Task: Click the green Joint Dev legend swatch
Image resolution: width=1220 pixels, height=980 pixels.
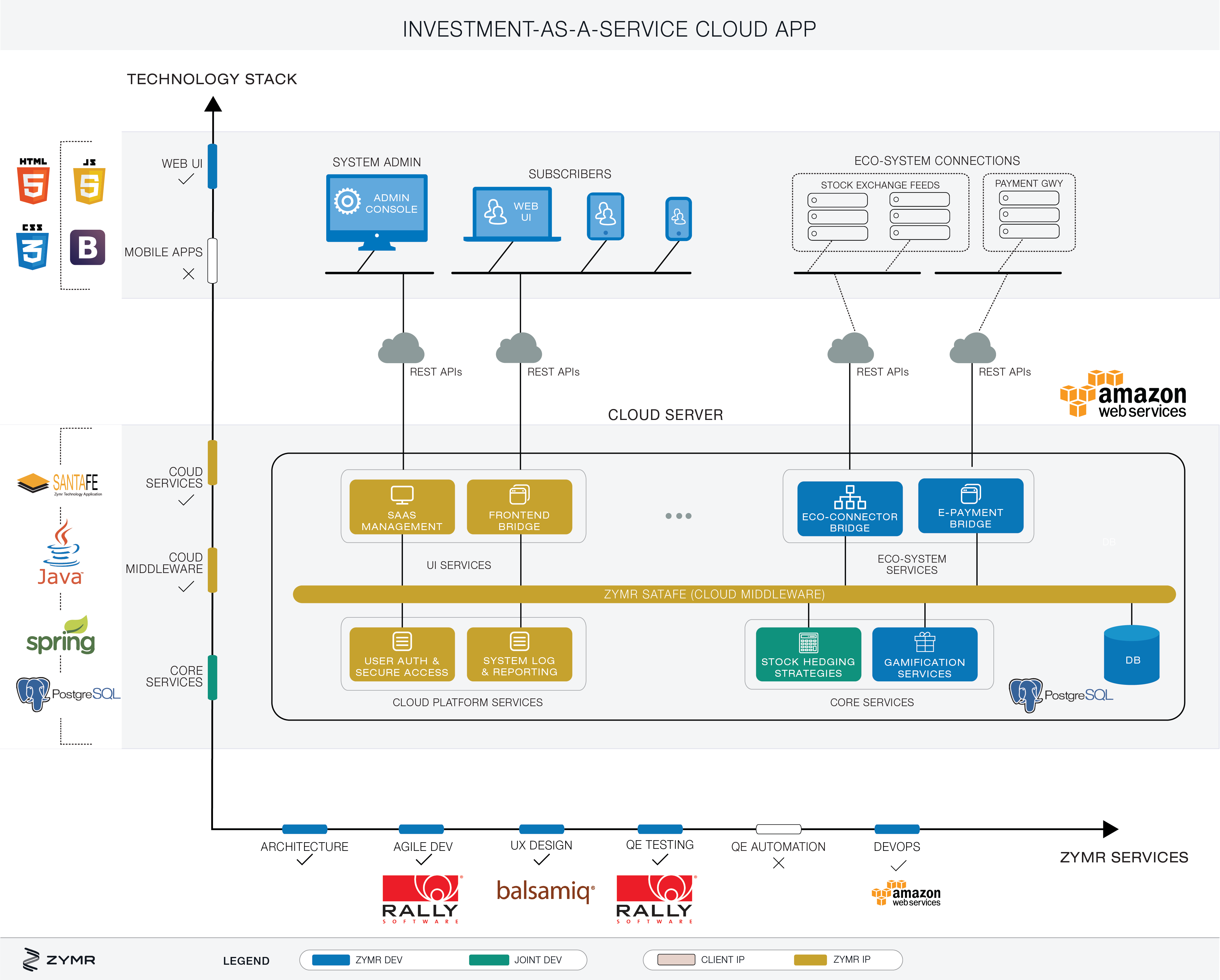Action: tap(489, 960)
